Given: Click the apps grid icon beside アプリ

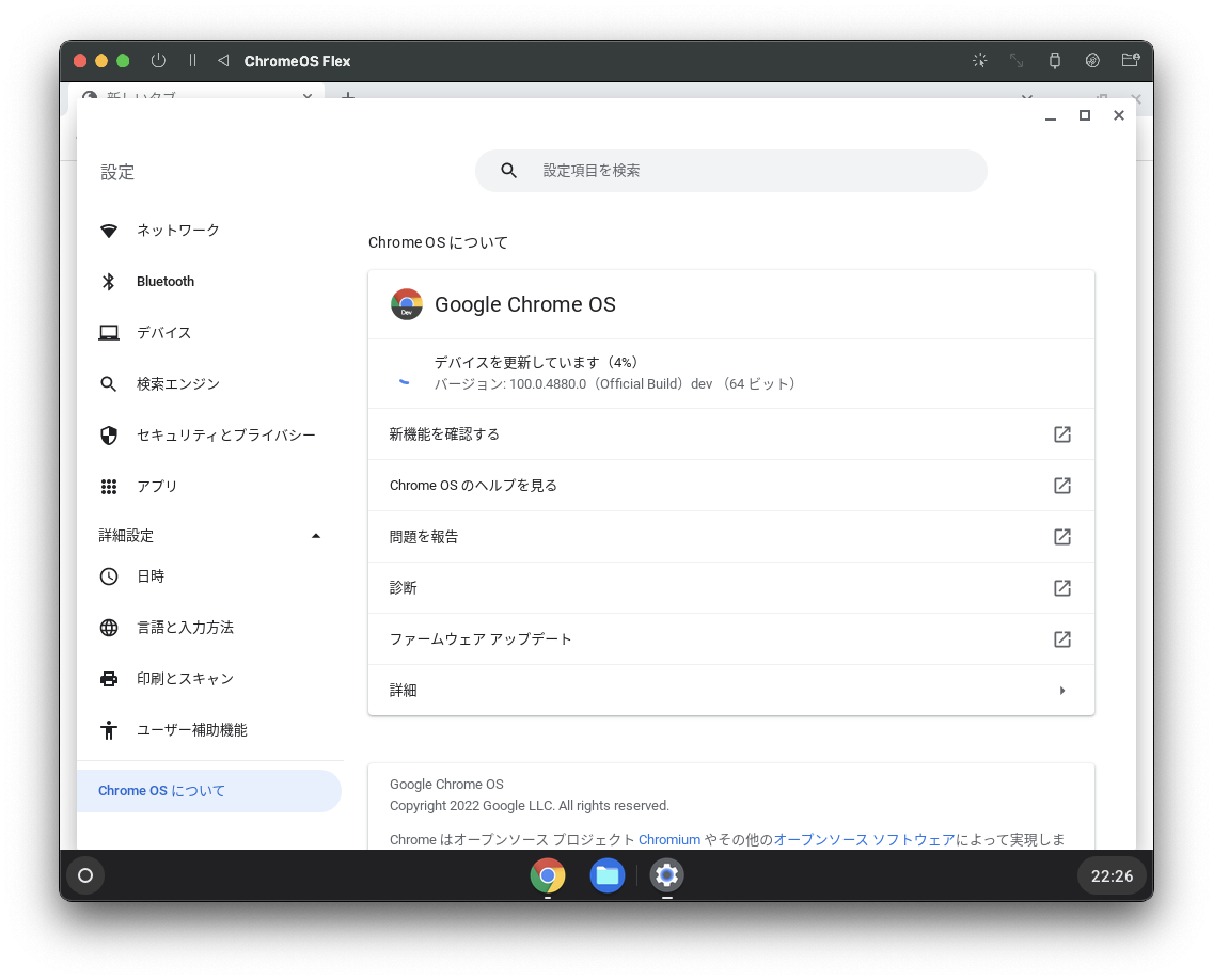Looking at the screenshot, I should (x=108, y=486).
